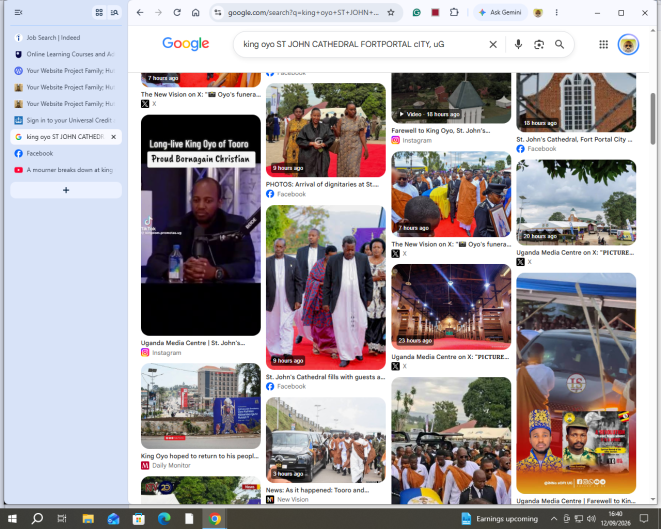Screen dimensions: 661x529
Task: Close the king oyo ST JOHN tab
Action: click(x=113, y=137)
